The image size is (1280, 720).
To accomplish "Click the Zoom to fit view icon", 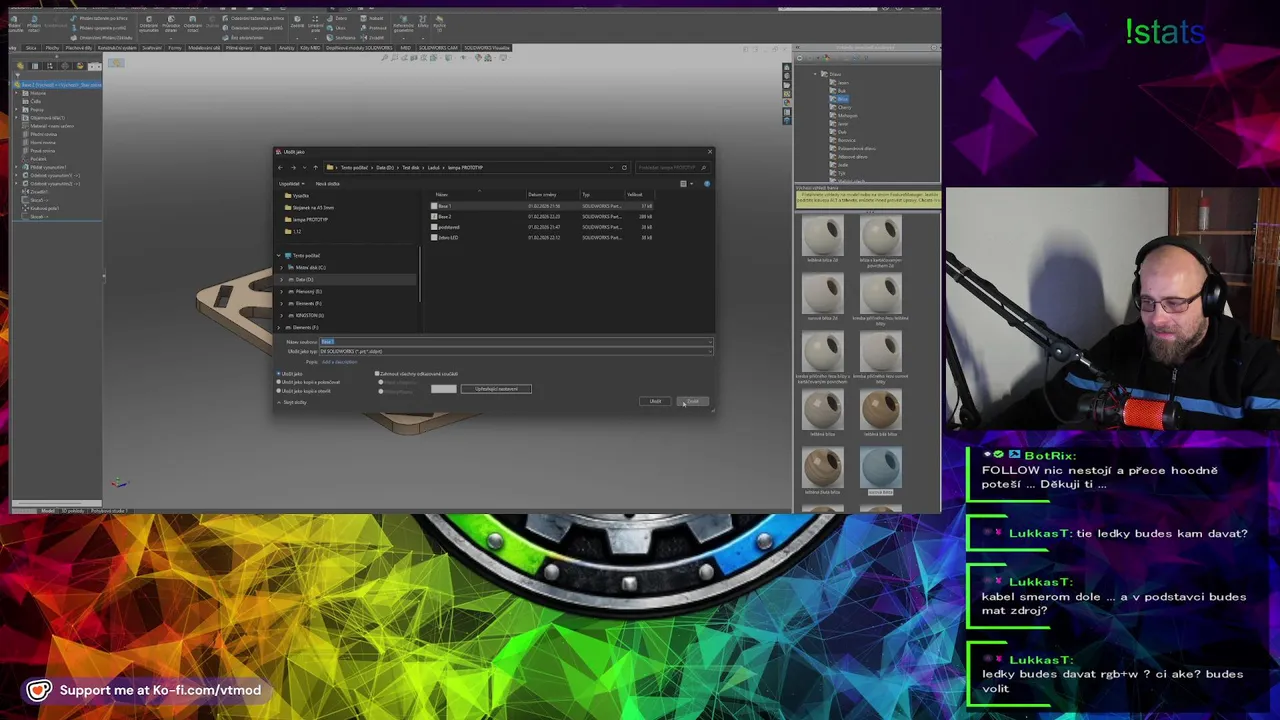I will [385, 57].
